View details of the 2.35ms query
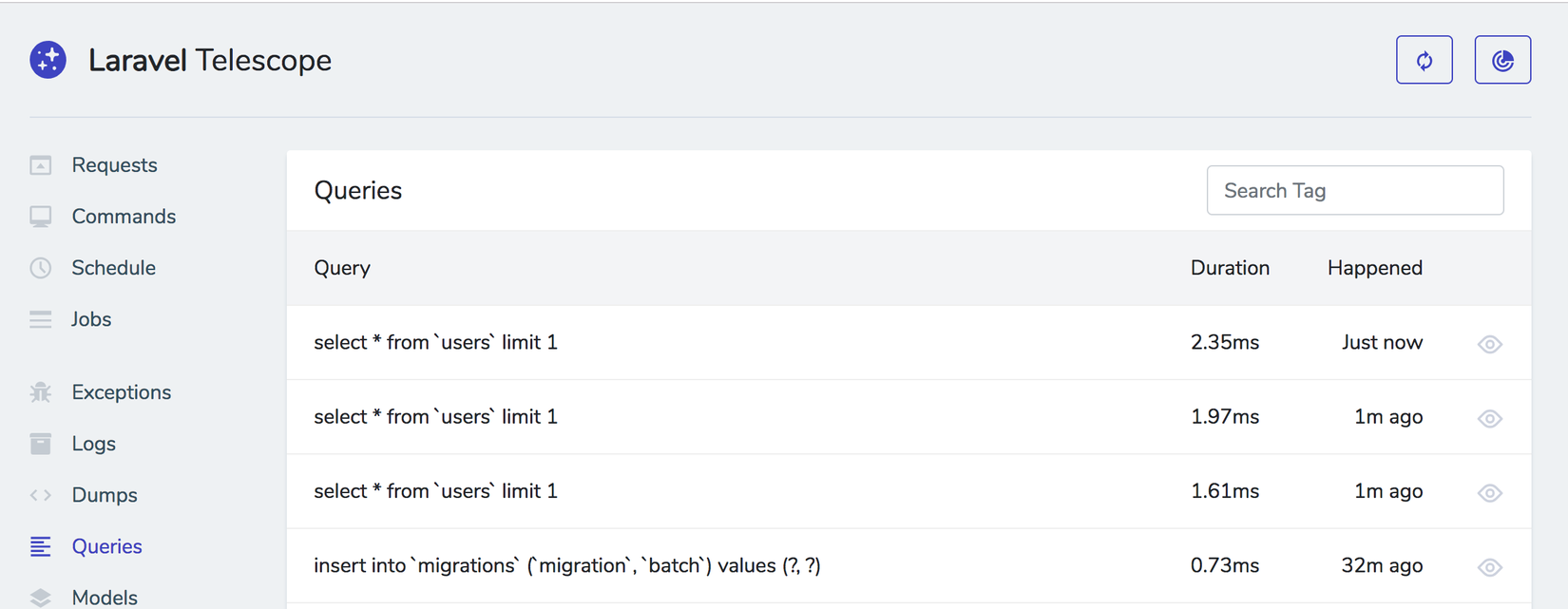The height and width of the screenshot is (609, 1568). pos(1489,344)
